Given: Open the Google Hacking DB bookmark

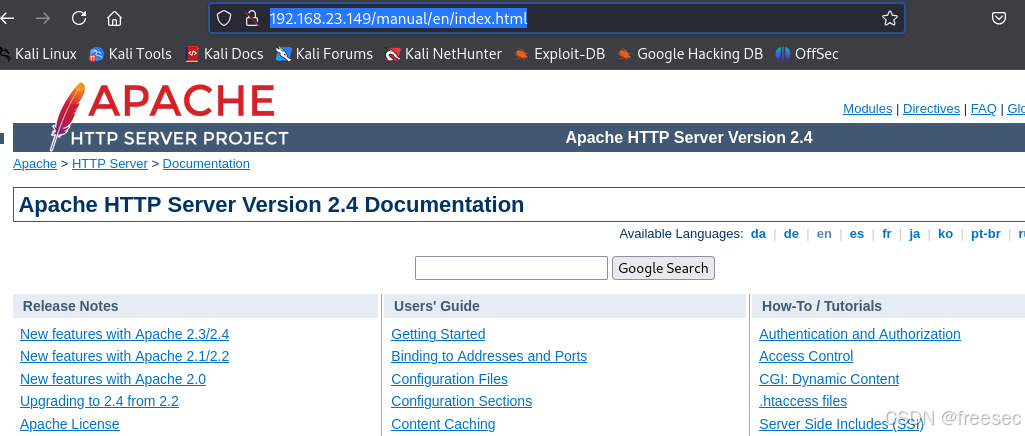Looking at the screenshot, I should pyautogui.click(x=690, y=54).
